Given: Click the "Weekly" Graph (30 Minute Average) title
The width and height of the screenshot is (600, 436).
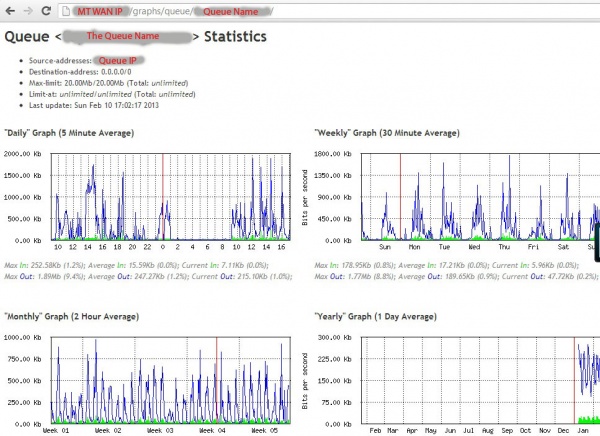Looking at the screenshot, I should (x=387, y=133).
